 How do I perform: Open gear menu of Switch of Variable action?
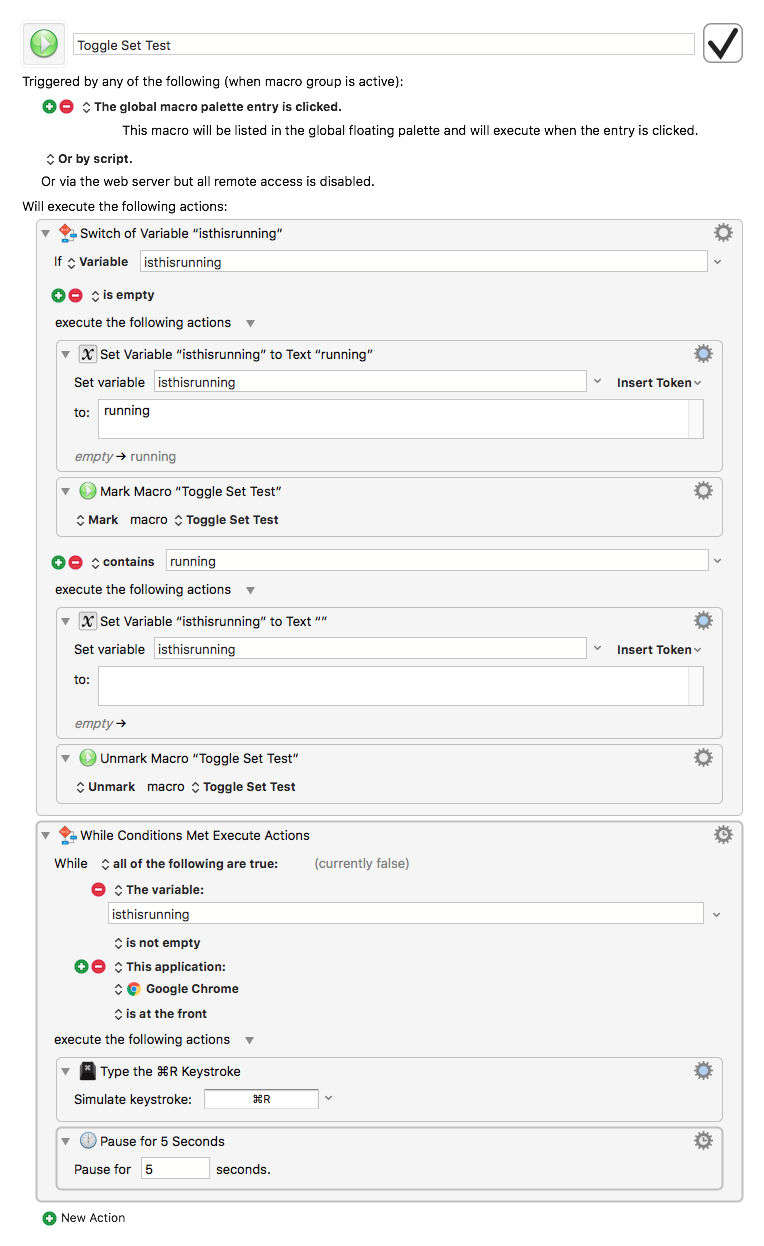tap(723, 232)
